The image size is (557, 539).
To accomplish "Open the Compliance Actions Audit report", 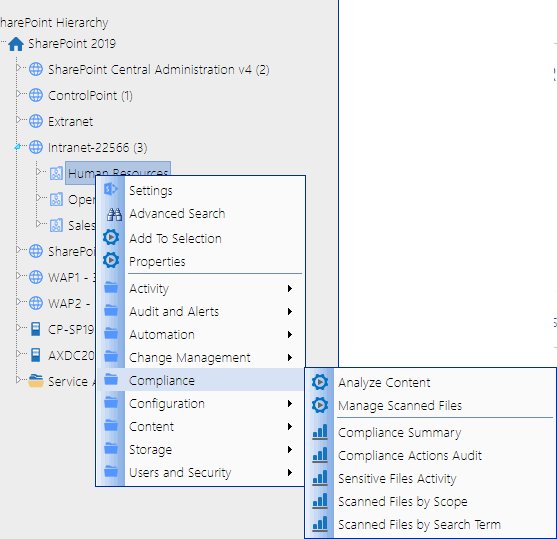I will (x=431, y=456).
